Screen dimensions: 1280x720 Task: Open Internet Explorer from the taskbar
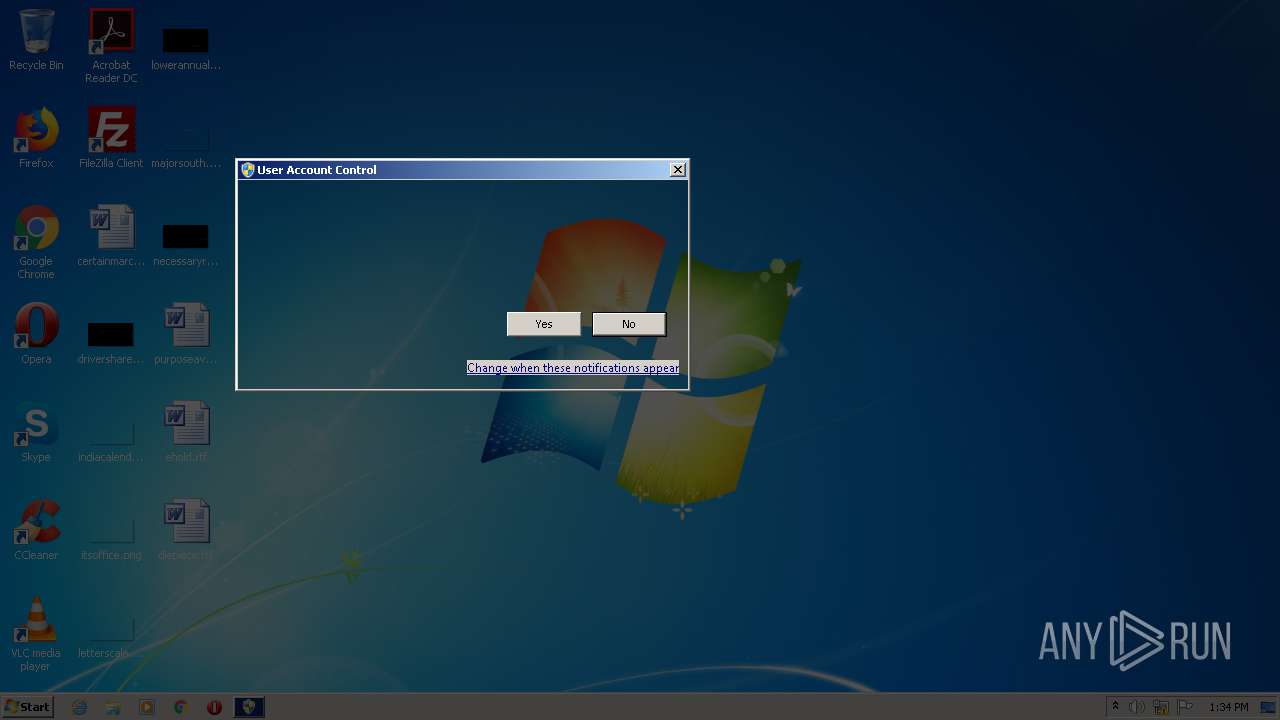pos(80,707)
